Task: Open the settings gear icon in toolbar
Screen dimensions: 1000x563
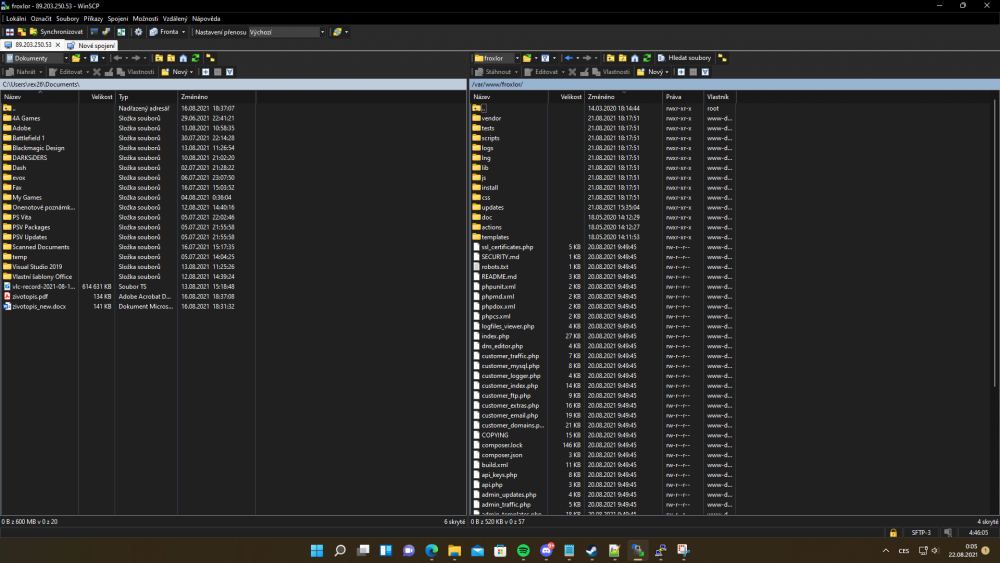Action: [x=138, y=32]
